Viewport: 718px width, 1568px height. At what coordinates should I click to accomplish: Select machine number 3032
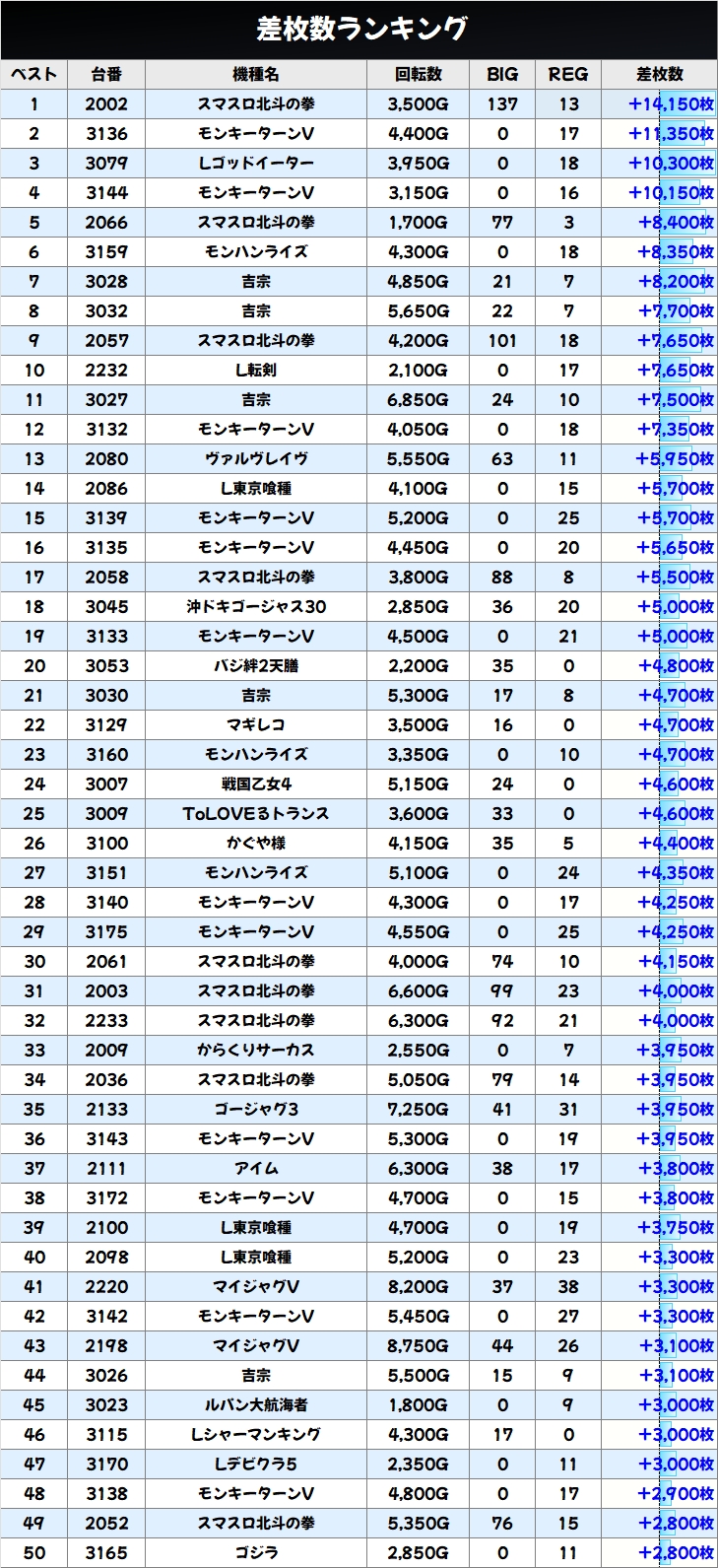point(106,311)
